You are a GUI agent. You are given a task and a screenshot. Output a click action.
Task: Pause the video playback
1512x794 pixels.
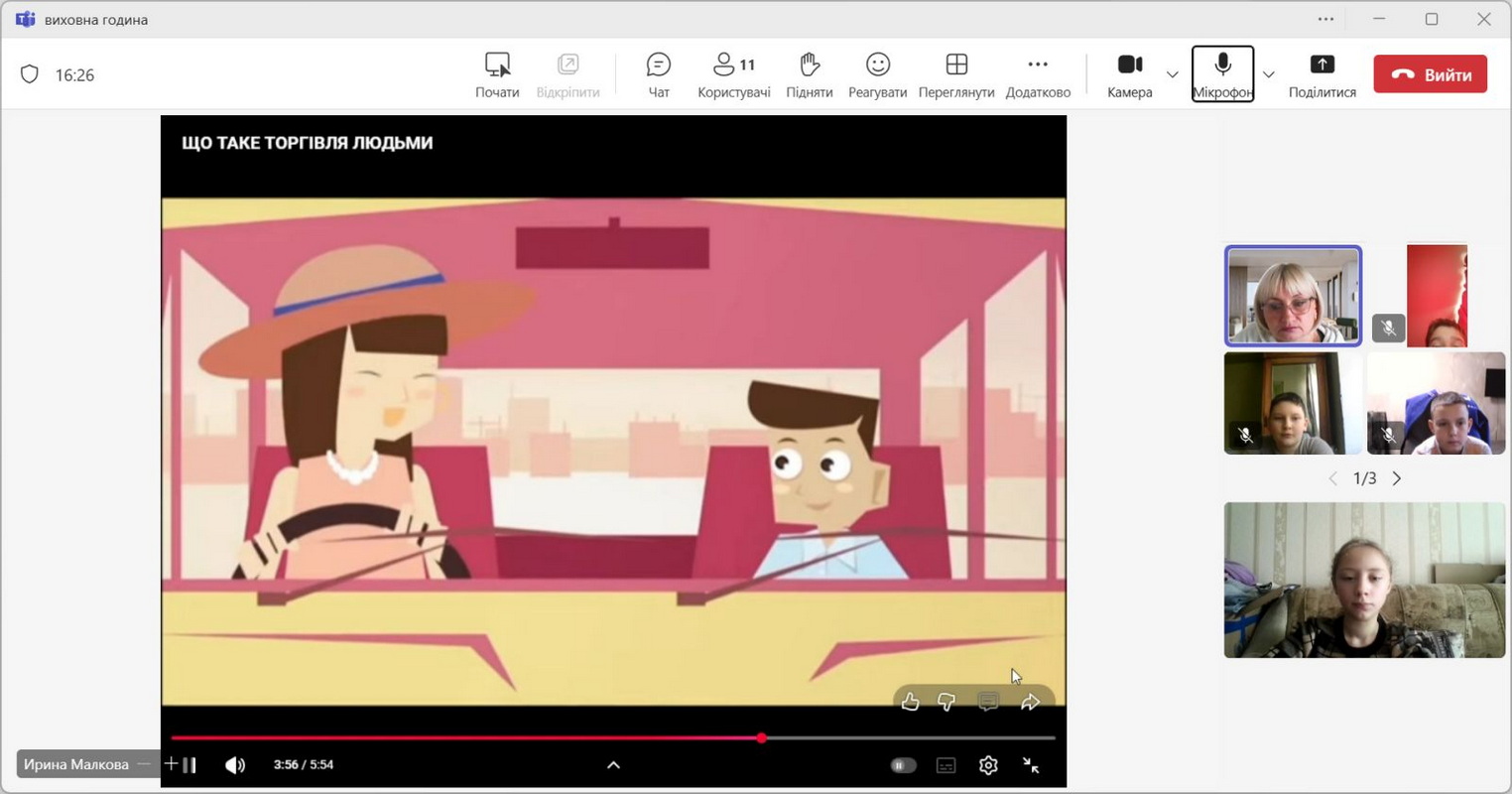point(189,765)
